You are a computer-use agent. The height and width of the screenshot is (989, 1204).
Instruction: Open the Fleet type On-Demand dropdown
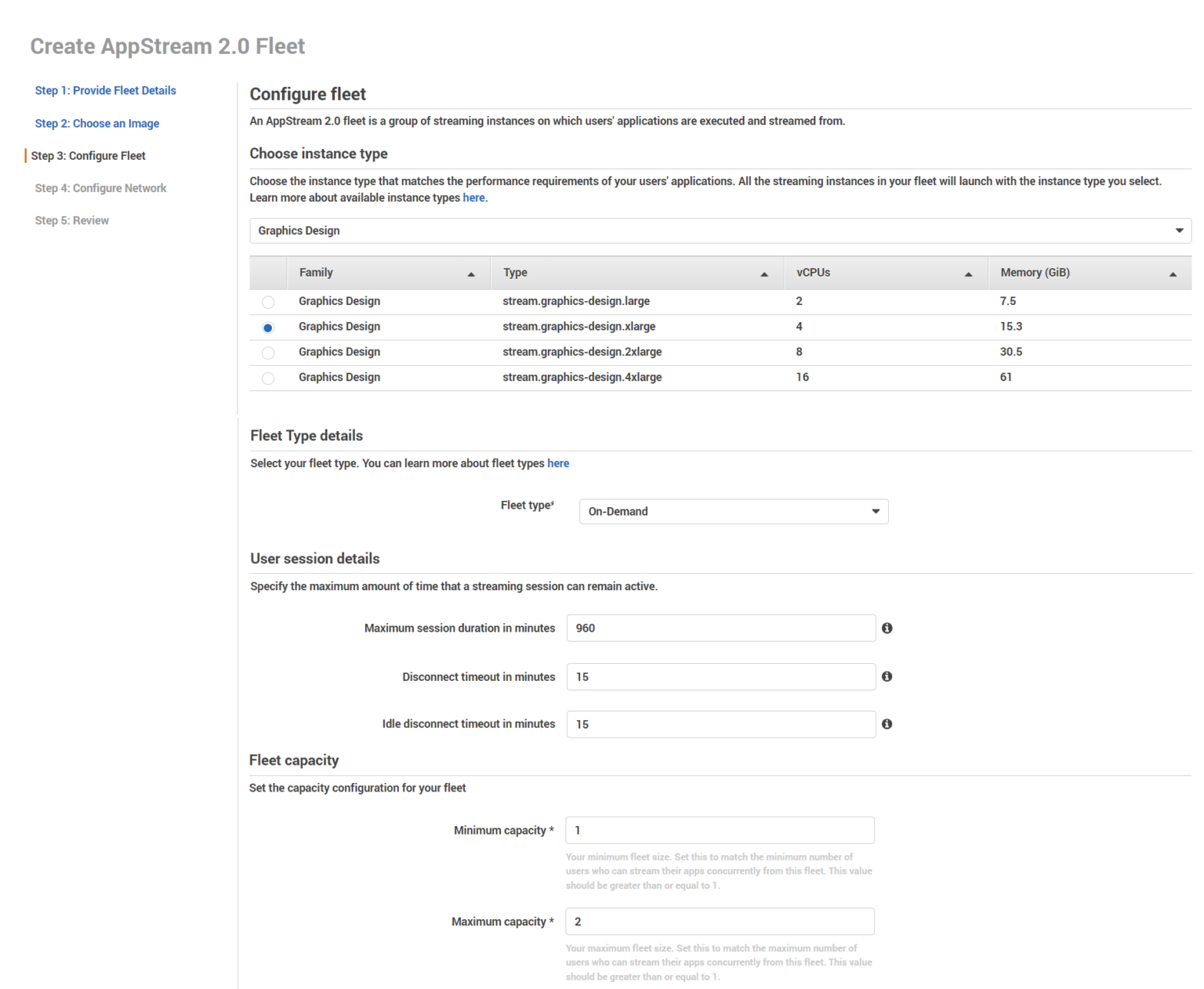click(733, 511)
